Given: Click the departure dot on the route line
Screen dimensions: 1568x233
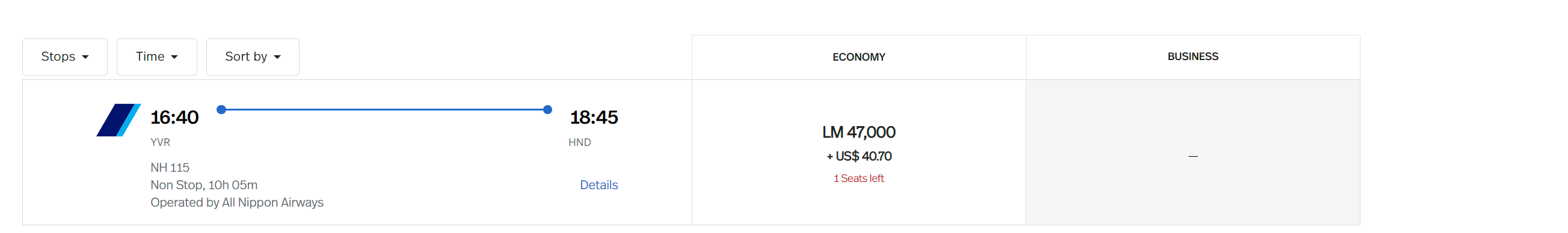Looking at the screenshot, I should point(221,109).
